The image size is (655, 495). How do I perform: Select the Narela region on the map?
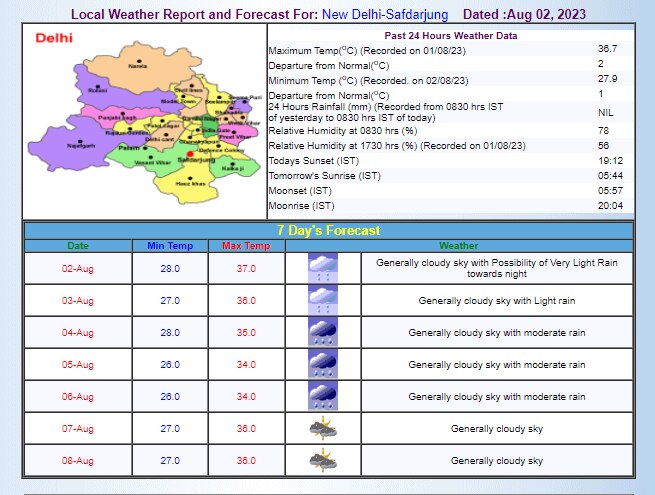click(137, 65)
